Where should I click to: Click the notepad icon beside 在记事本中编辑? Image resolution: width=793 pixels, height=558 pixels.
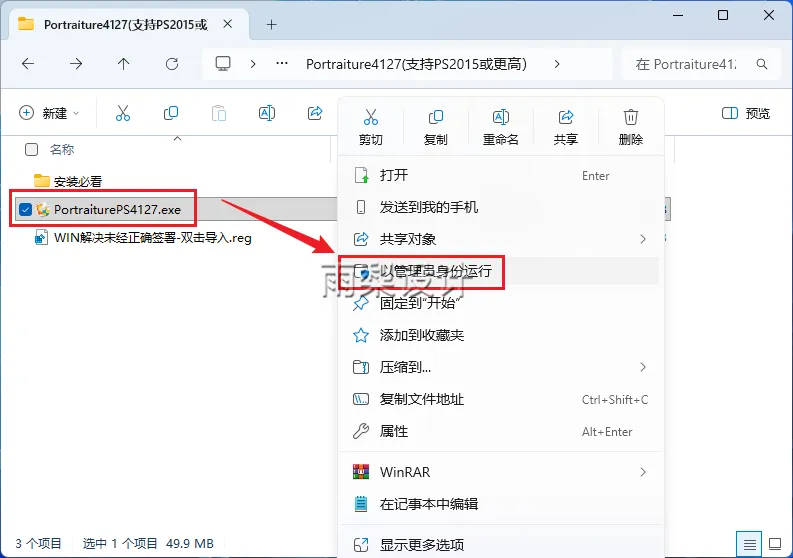coord(361,504)
